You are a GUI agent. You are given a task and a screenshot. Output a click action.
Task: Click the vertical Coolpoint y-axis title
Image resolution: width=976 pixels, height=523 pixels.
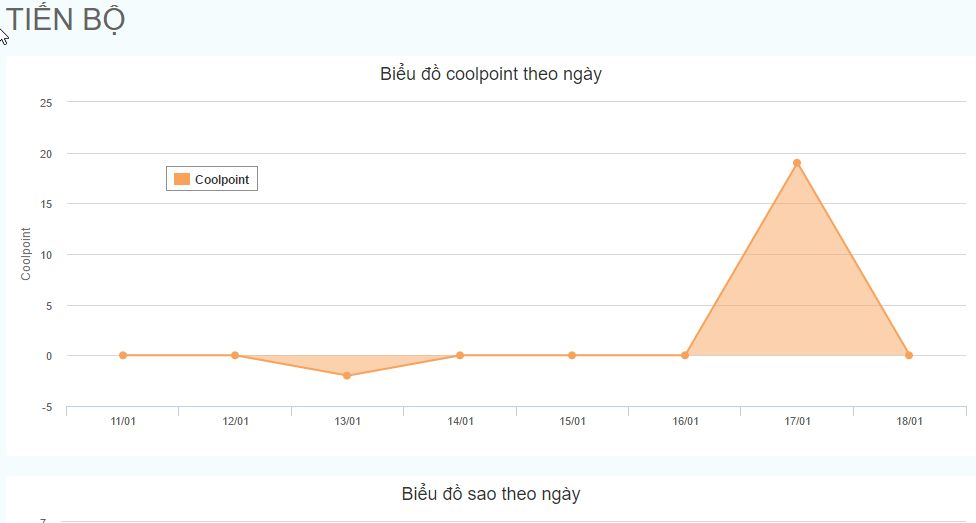(26, 254)
